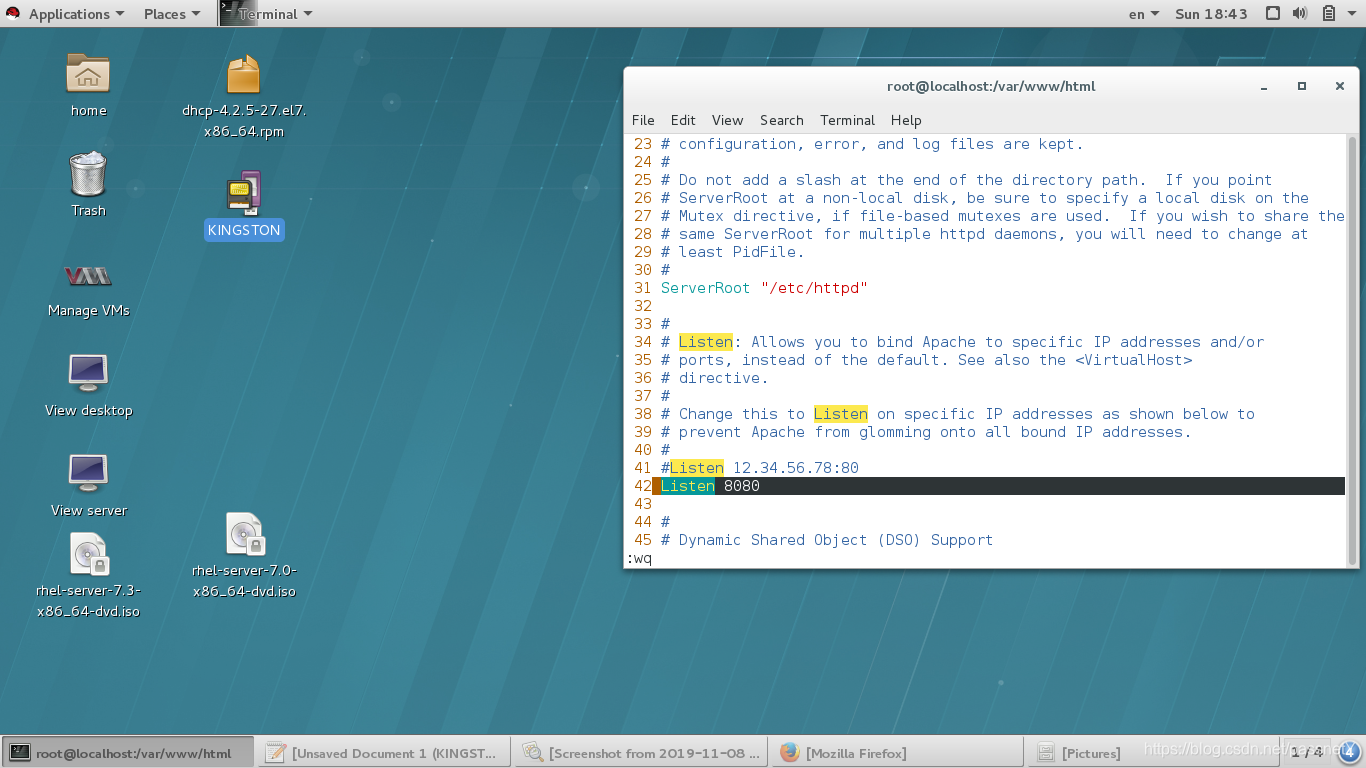This screenshot has height=768, width=1366.
Task: Click the Screenshot image viewer taskbar icon
Action: [533, 753]
